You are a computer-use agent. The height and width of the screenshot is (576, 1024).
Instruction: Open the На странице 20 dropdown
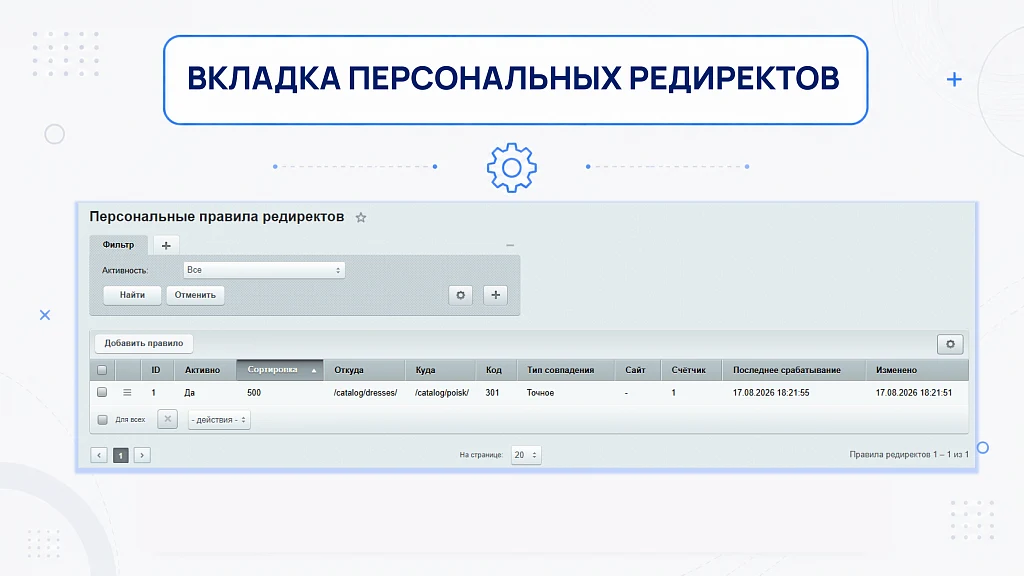tap(525, 455)
